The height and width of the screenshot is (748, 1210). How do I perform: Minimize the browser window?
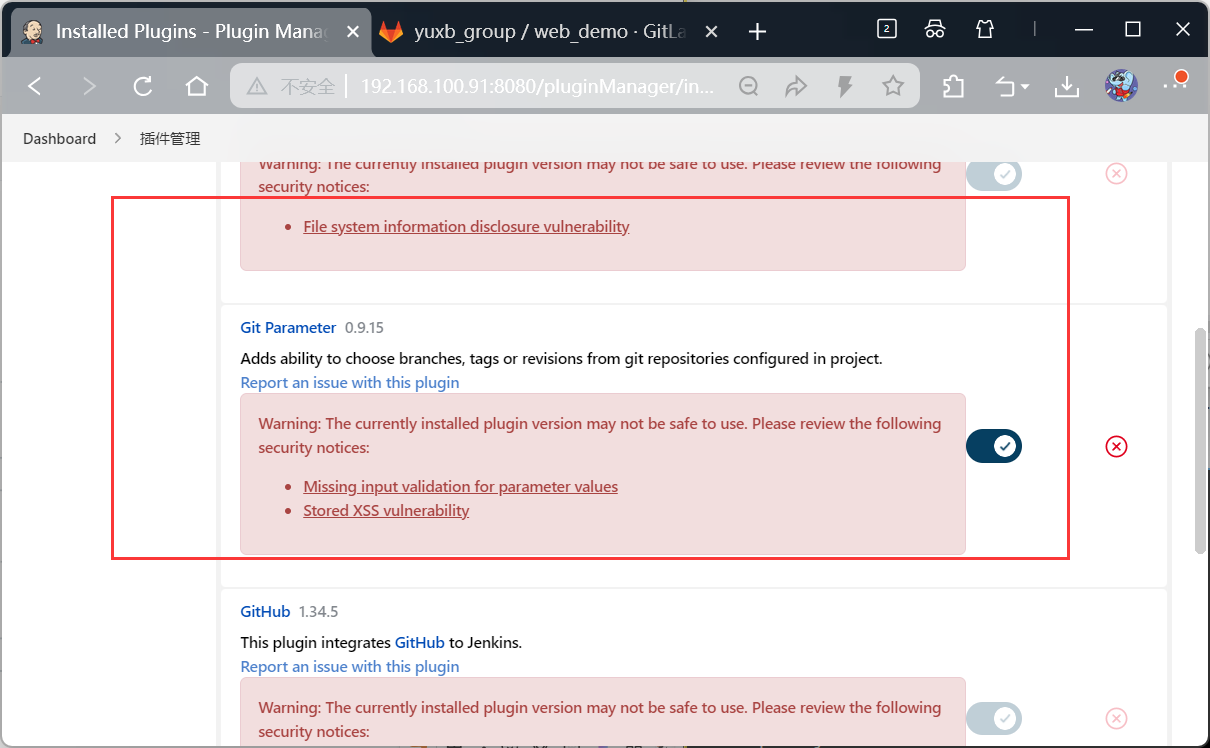point(1083,29)
